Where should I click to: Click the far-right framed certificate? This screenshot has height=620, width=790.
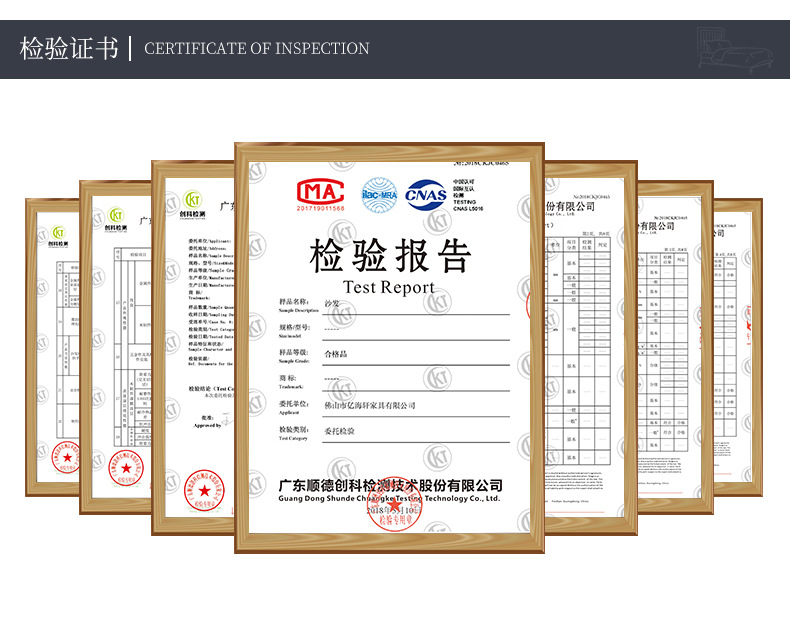[x=738, y=347]
